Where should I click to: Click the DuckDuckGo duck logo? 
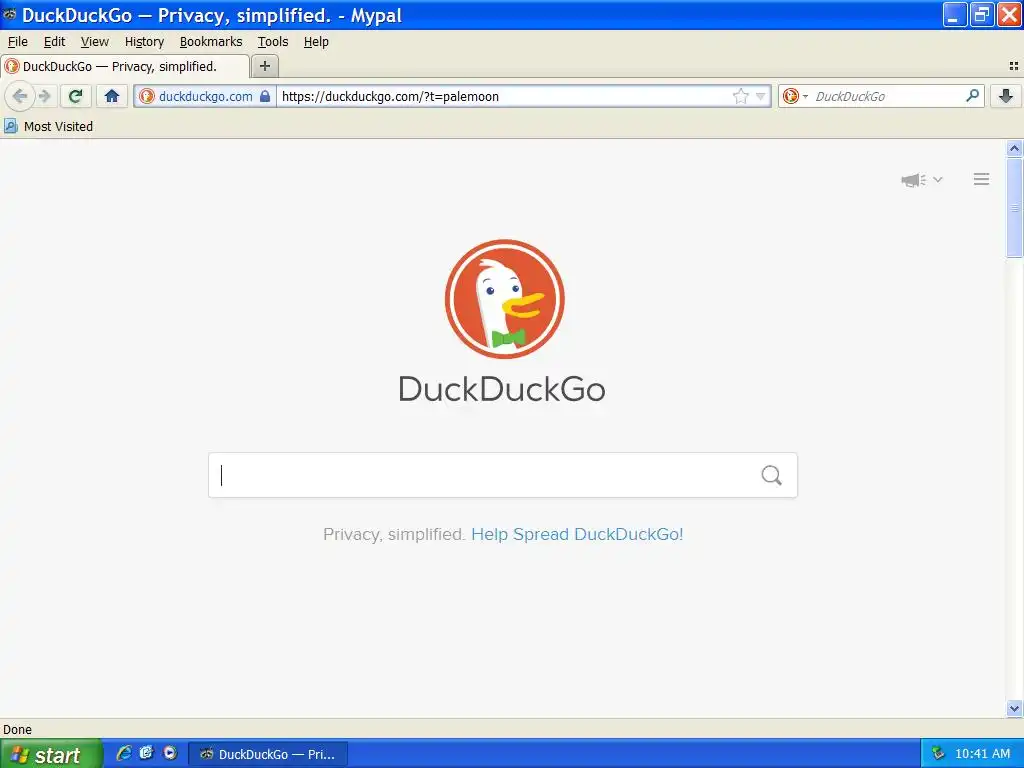pos(504,298)
